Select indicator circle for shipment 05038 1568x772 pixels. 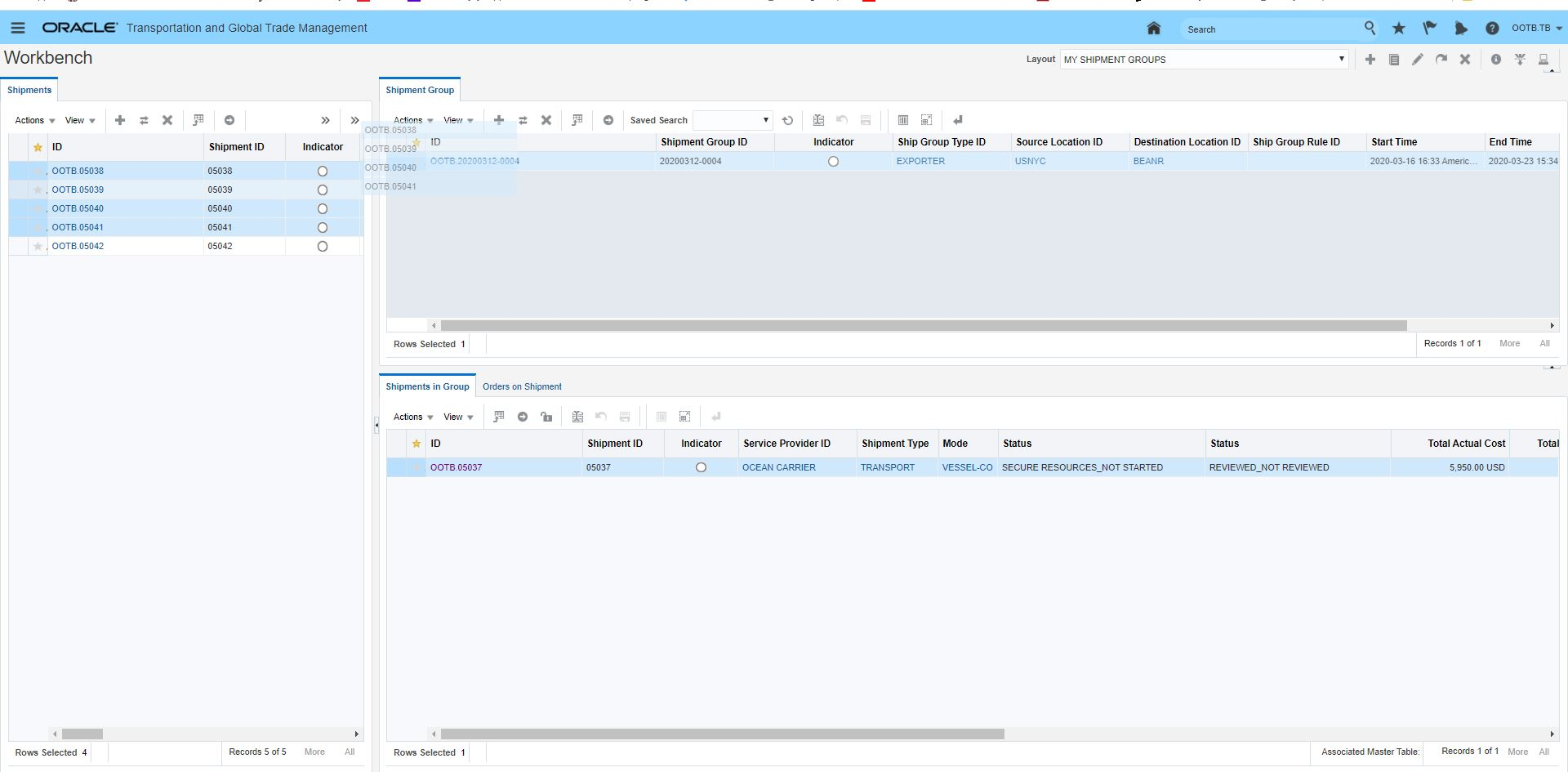[323, 172]
